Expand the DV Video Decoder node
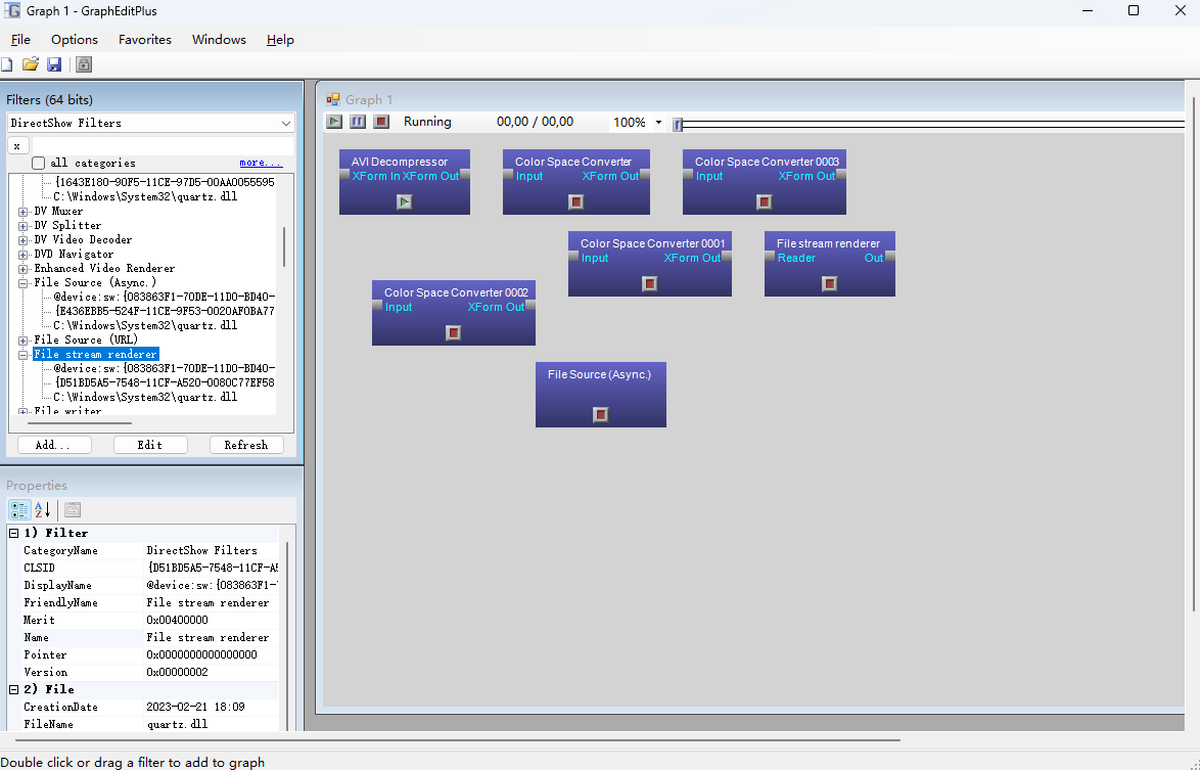 [x=24, y=240]
